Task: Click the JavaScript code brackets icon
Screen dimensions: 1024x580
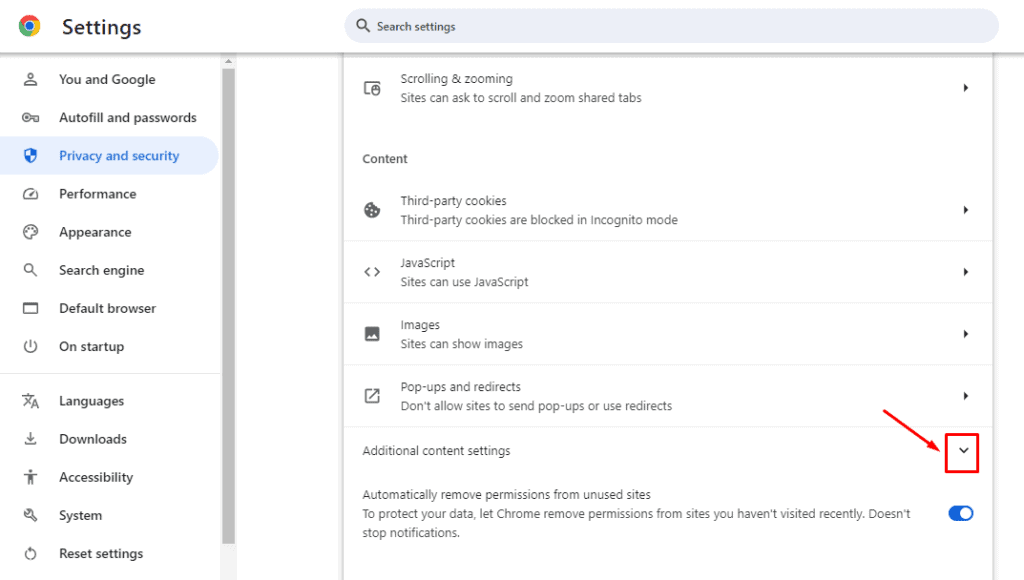Action: coord(372,272)
